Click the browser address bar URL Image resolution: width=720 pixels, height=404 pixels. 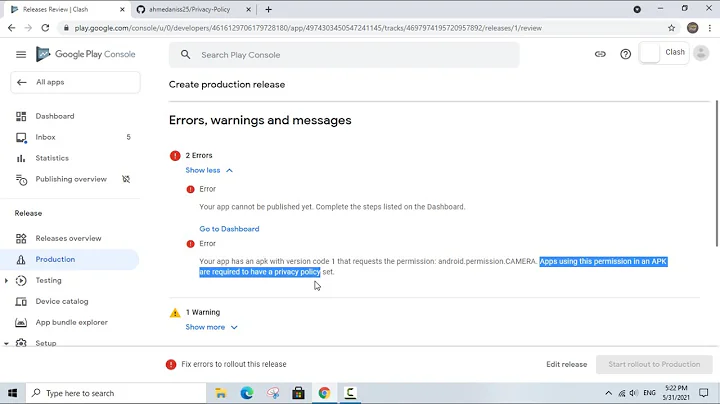tap(308, 28)
